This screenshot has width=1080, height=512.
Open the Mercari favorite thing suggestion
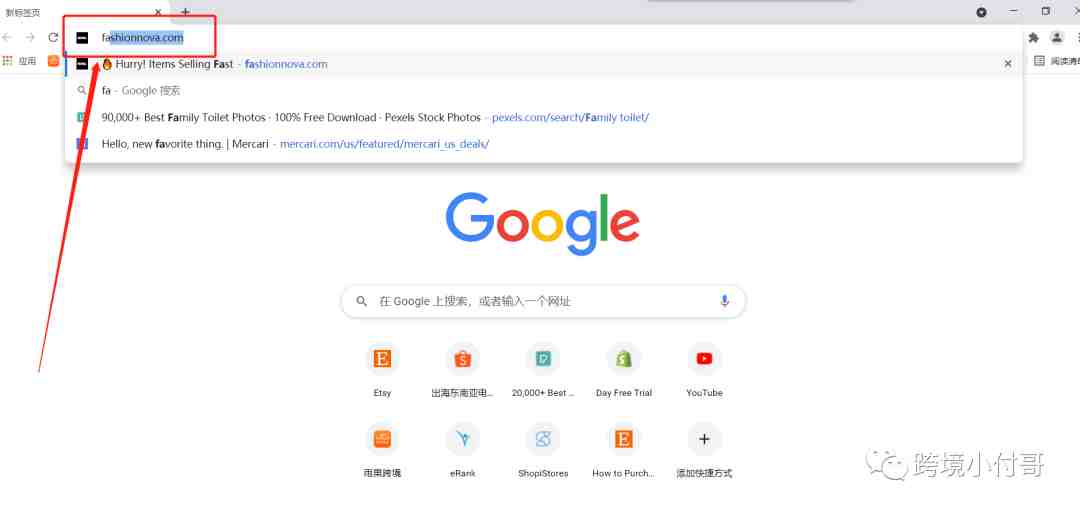(x=543, y=144)
